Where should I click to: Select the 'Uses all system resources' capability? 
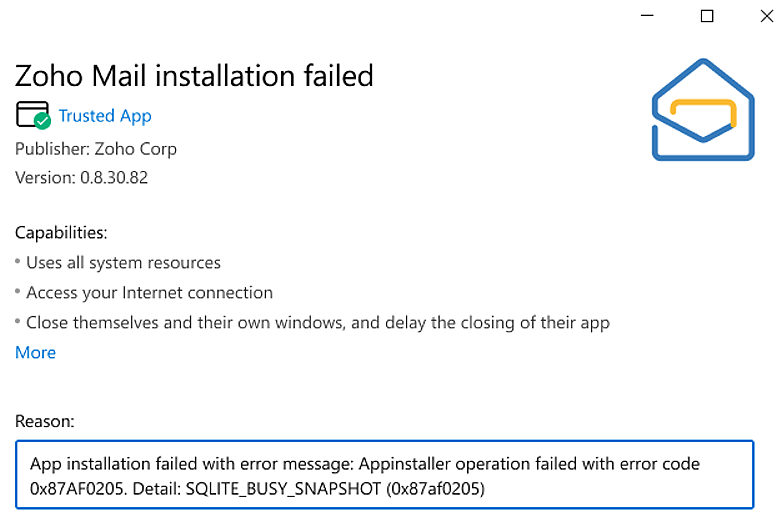pos(123,263)
